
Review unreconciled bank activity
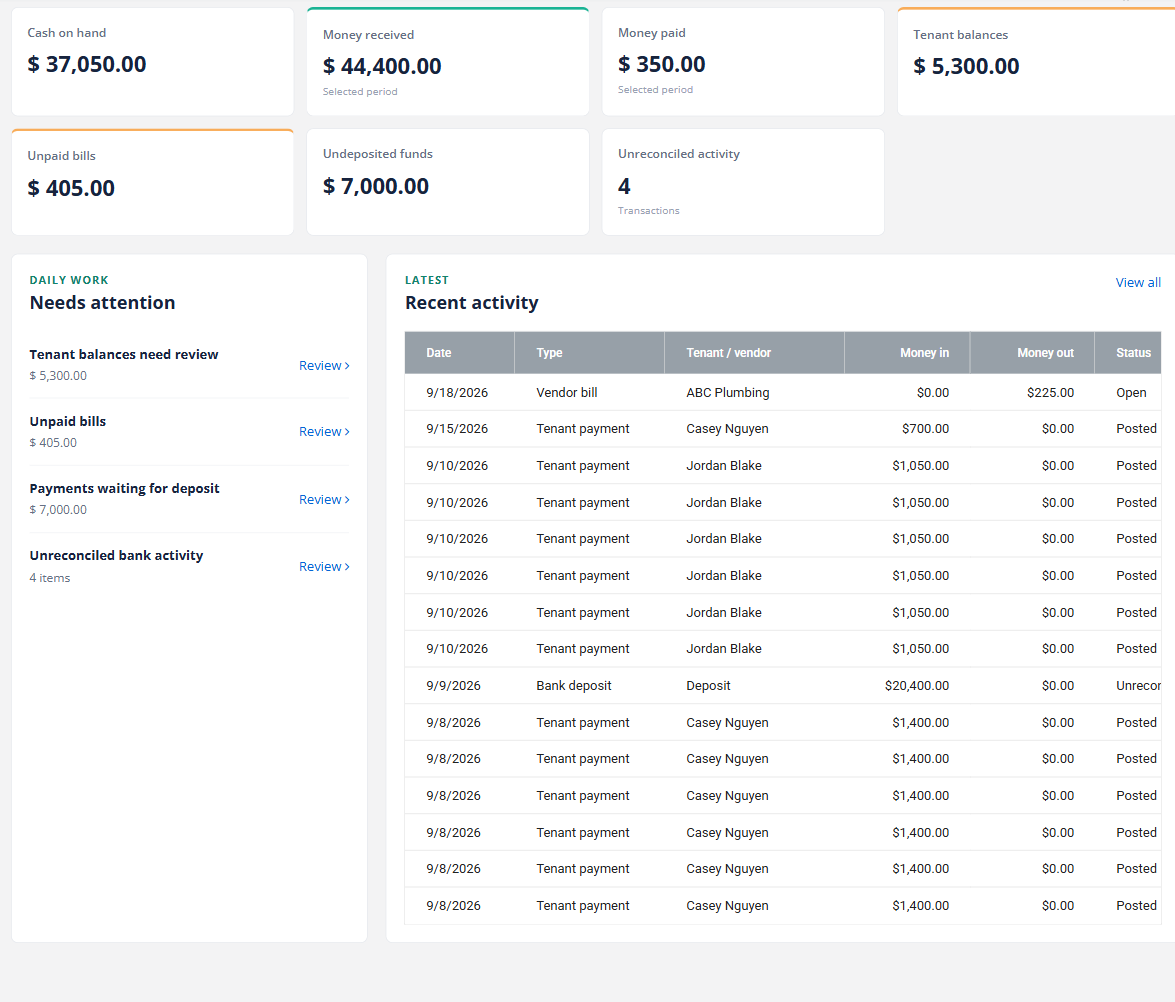324,567
